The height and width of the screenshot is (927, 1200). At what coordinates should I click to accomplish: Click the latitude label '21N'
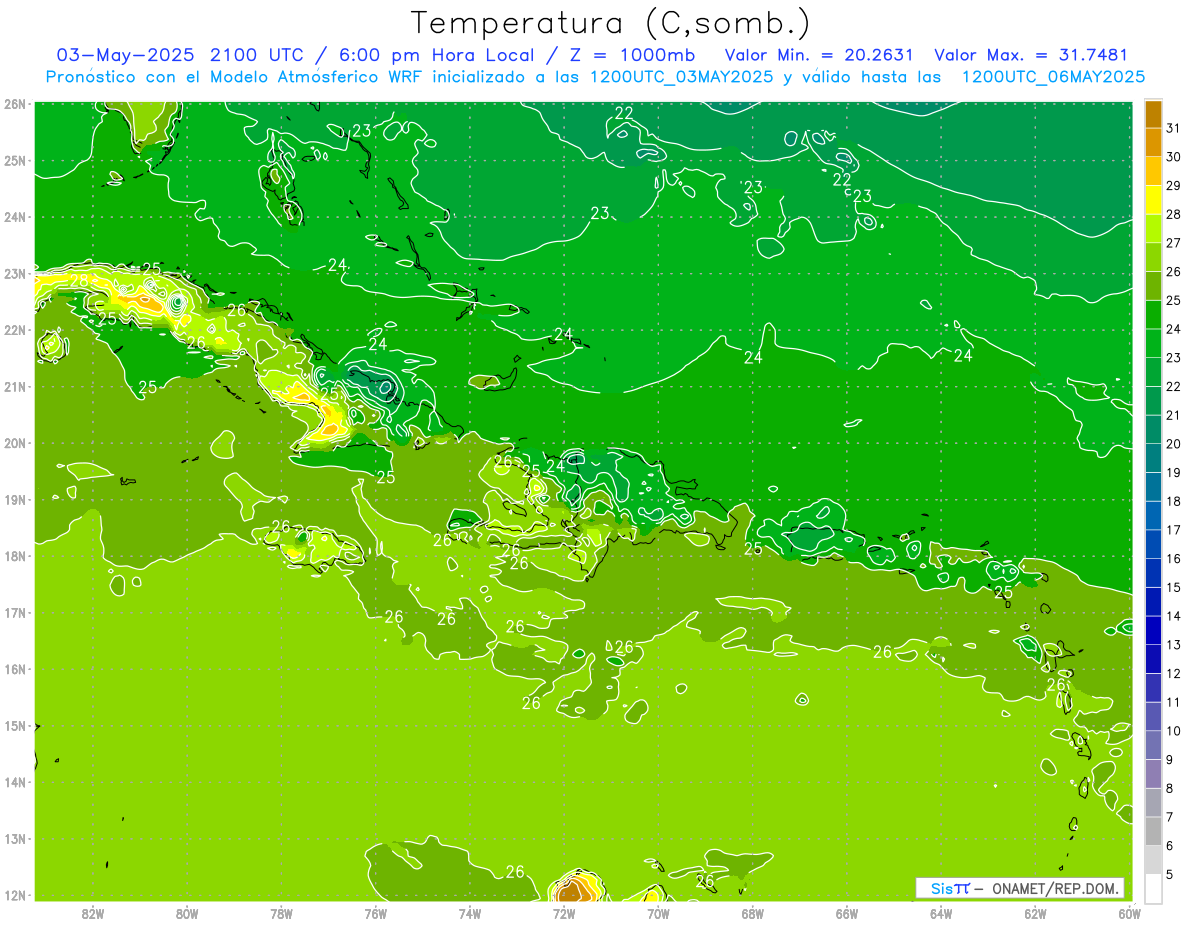pyautogui.click(x=14, y=387)
